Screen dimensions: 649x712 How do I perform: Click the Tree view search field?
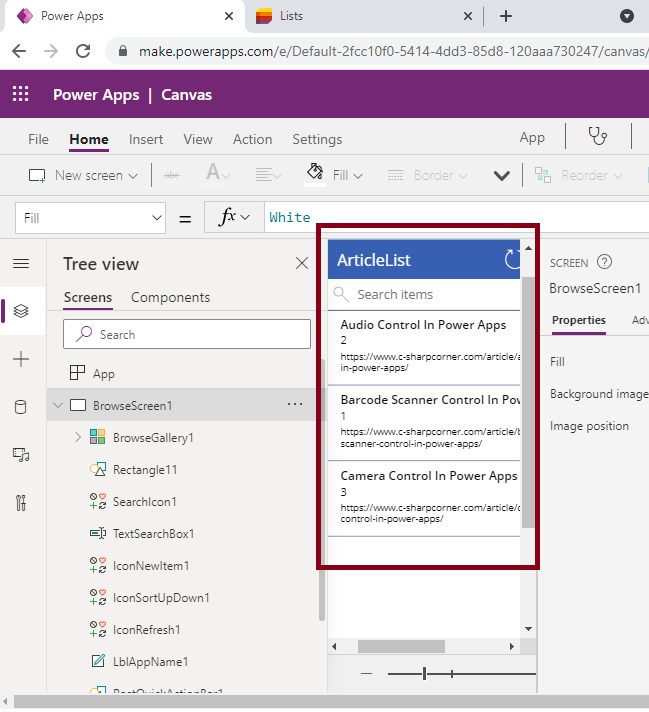[x=187, y=334]
